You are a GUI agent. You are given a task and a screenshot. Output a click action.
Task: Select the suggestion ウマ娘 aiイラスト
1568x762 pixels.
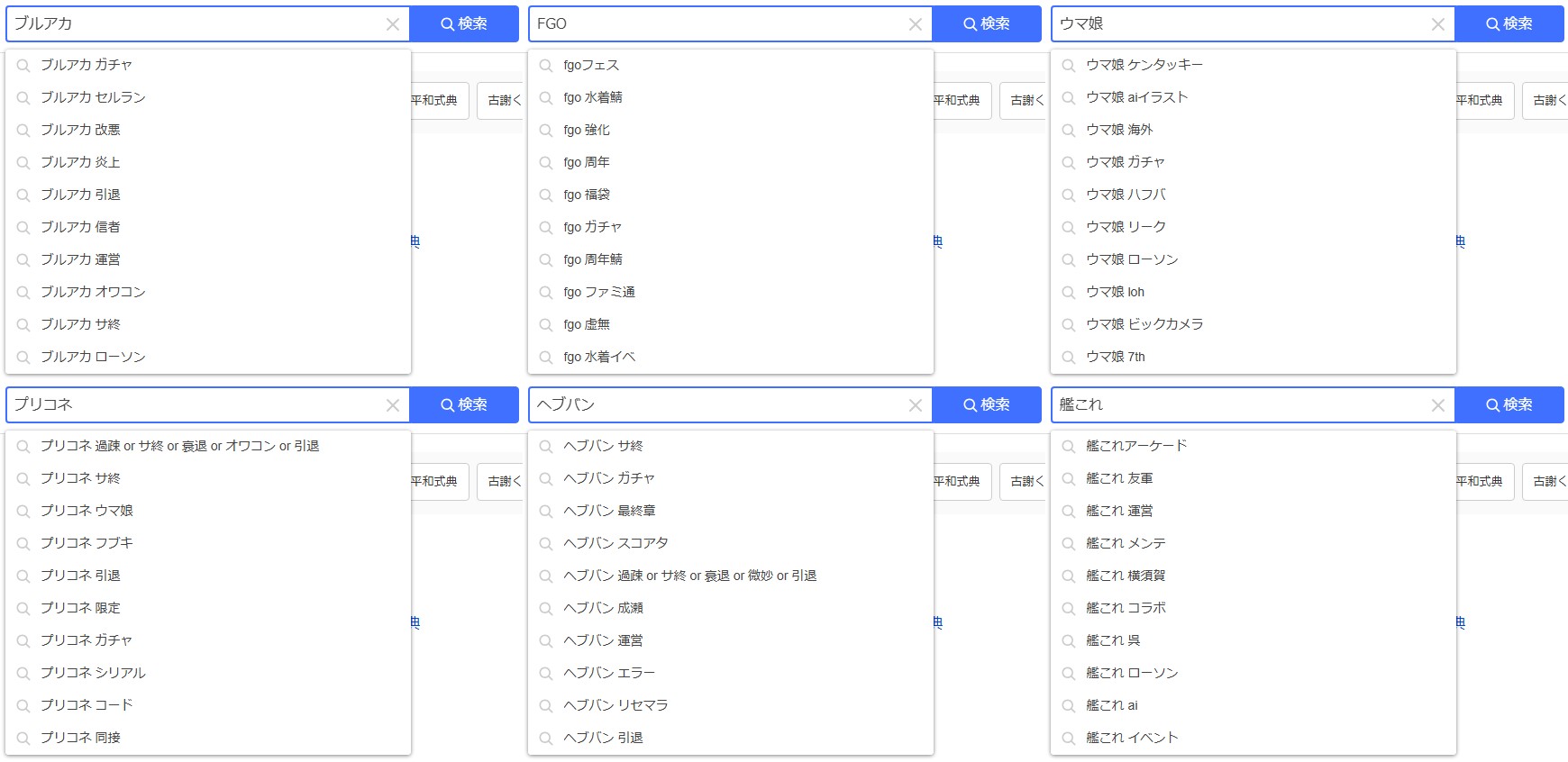pos(1253,97)
